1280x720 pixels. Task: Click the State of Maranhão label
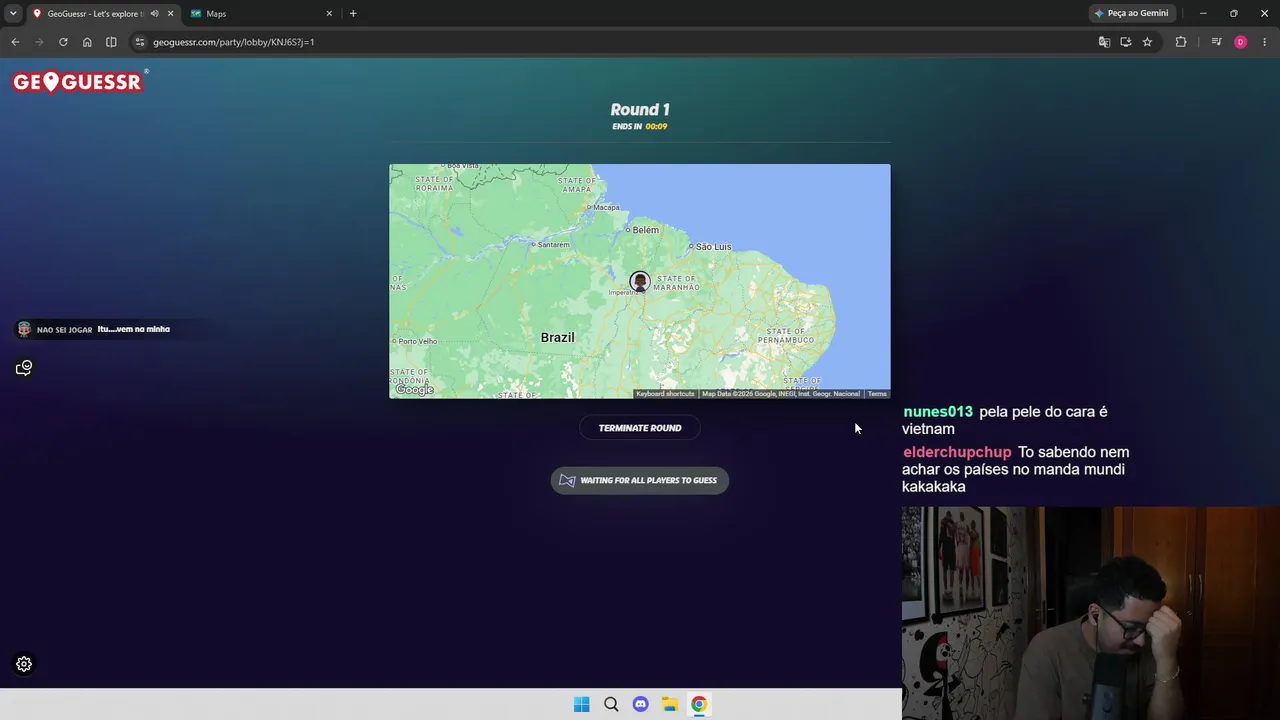[x=677, y=283]
